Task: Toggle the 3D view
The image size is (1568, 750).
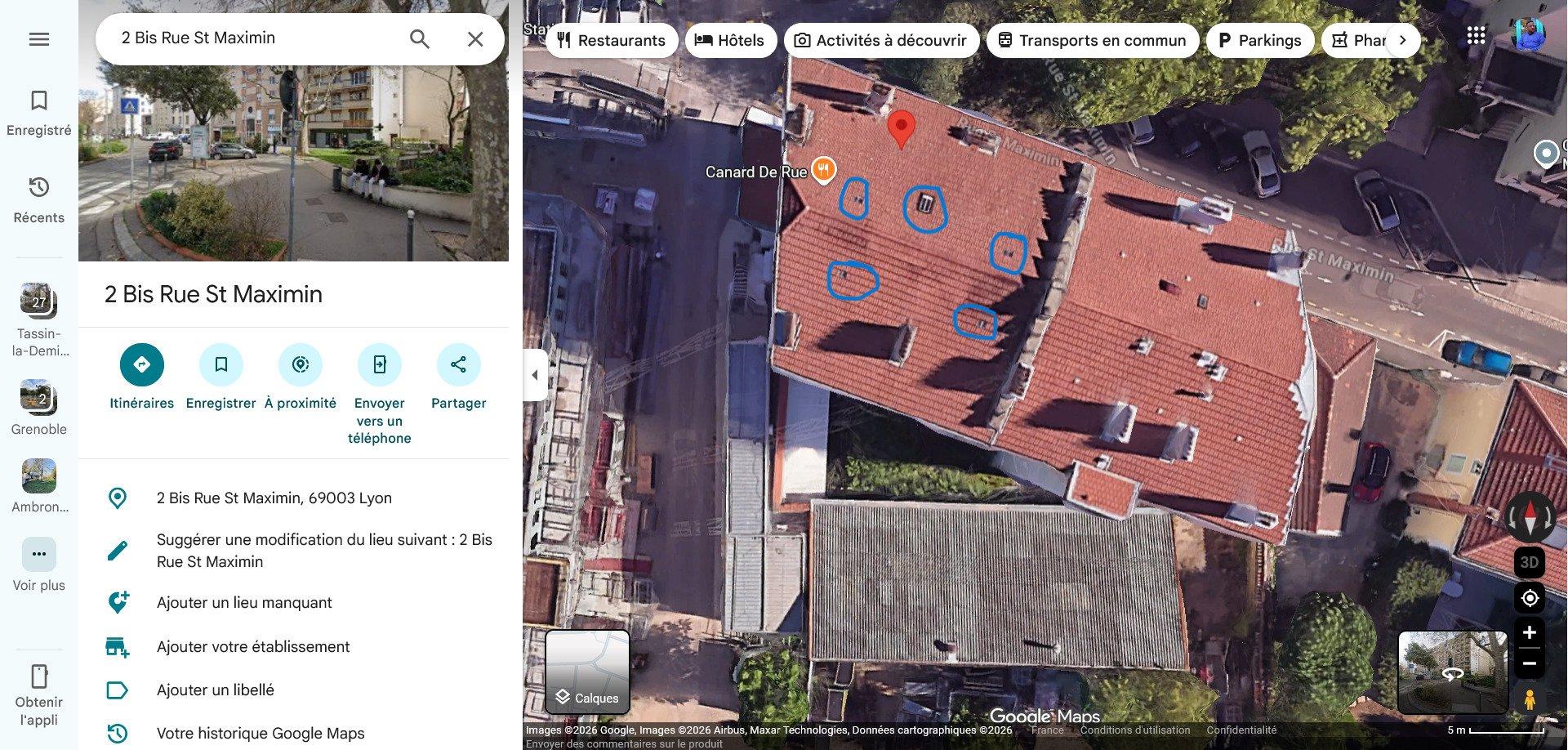Action: [x=1530, y=562]
